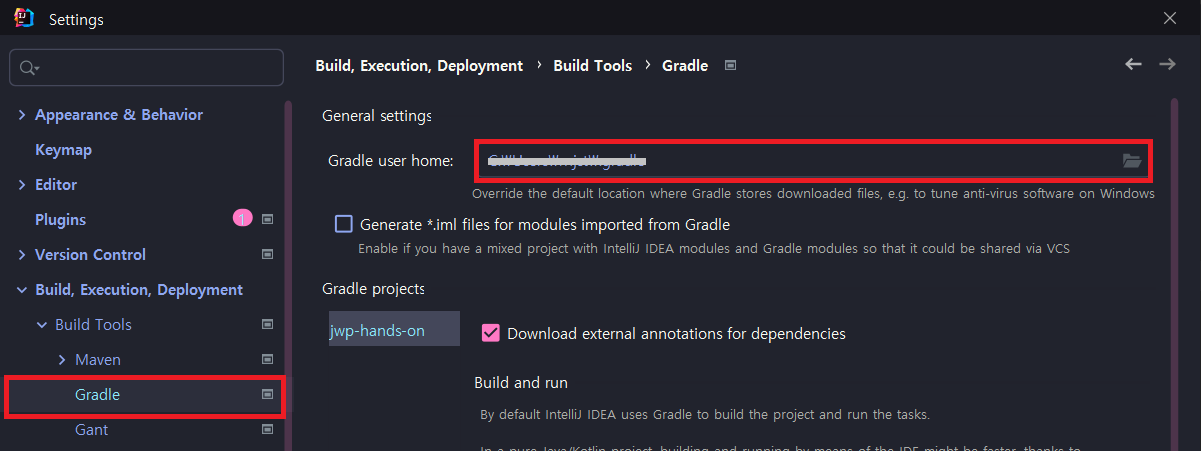Expand the Appearance & Behavior section
The height and width of the screenshot is (451, 1201).
click(22, 115)
